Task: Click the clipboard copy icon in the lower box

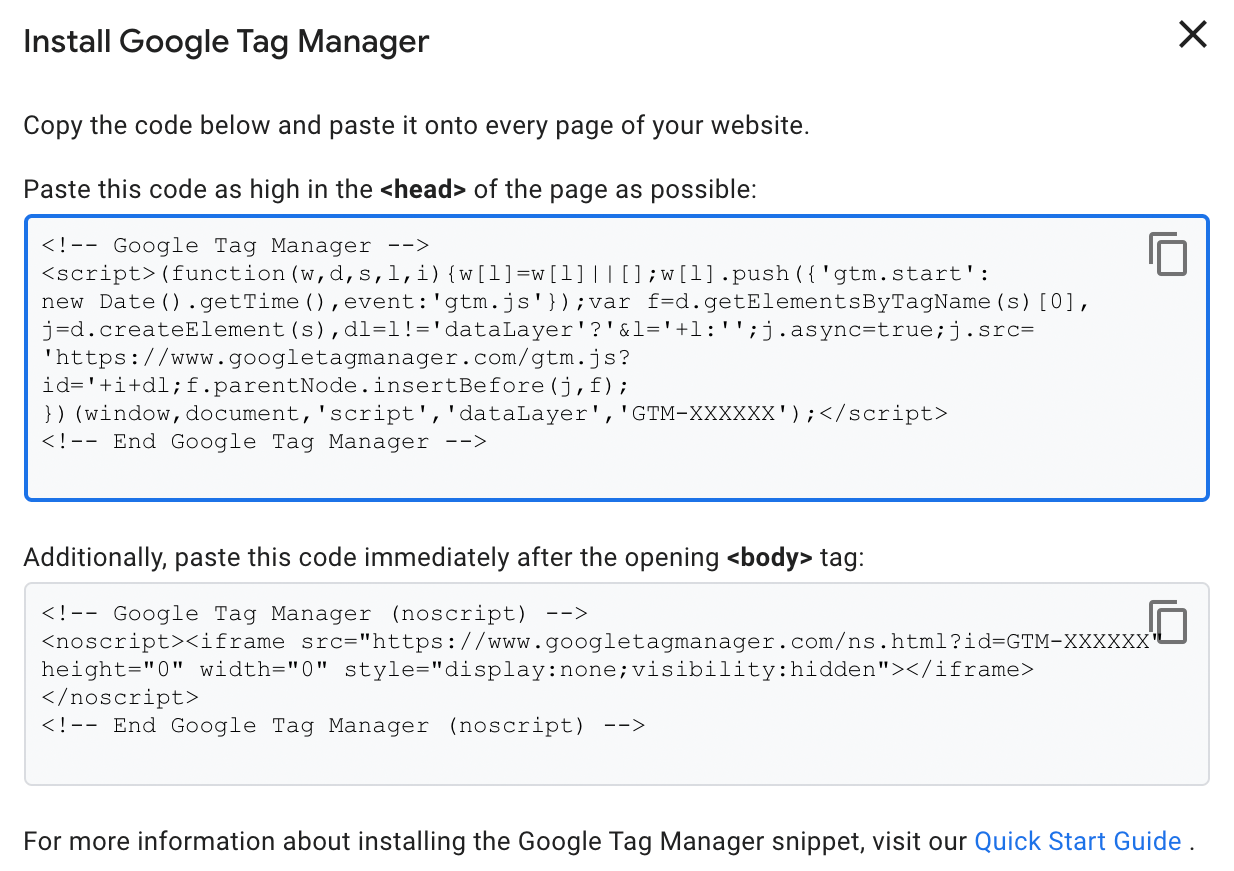Action: click(1168, 622)
